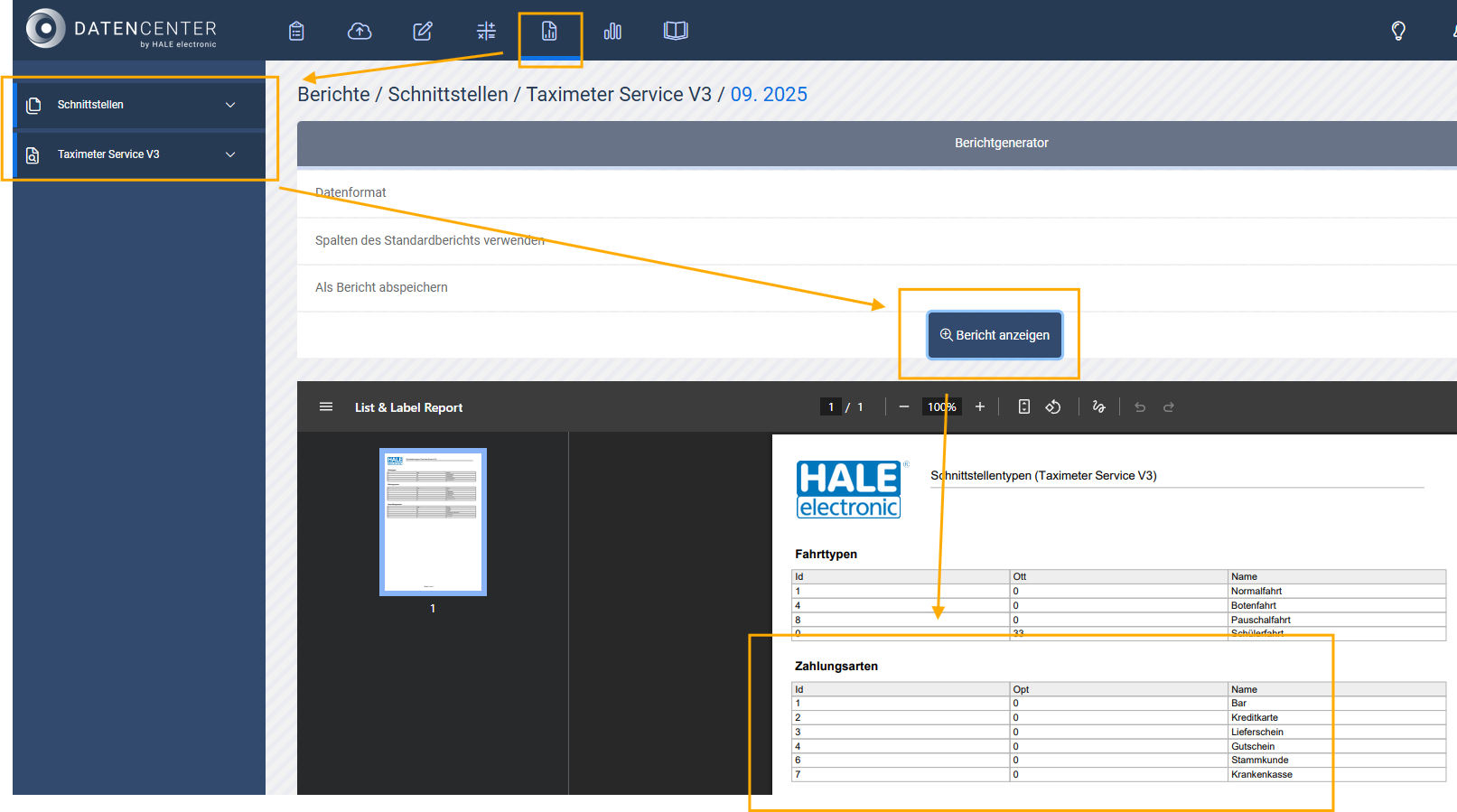Open the edit pencil icon in header
Viewport: 1457px width, 812px height.
coord(423,32)
